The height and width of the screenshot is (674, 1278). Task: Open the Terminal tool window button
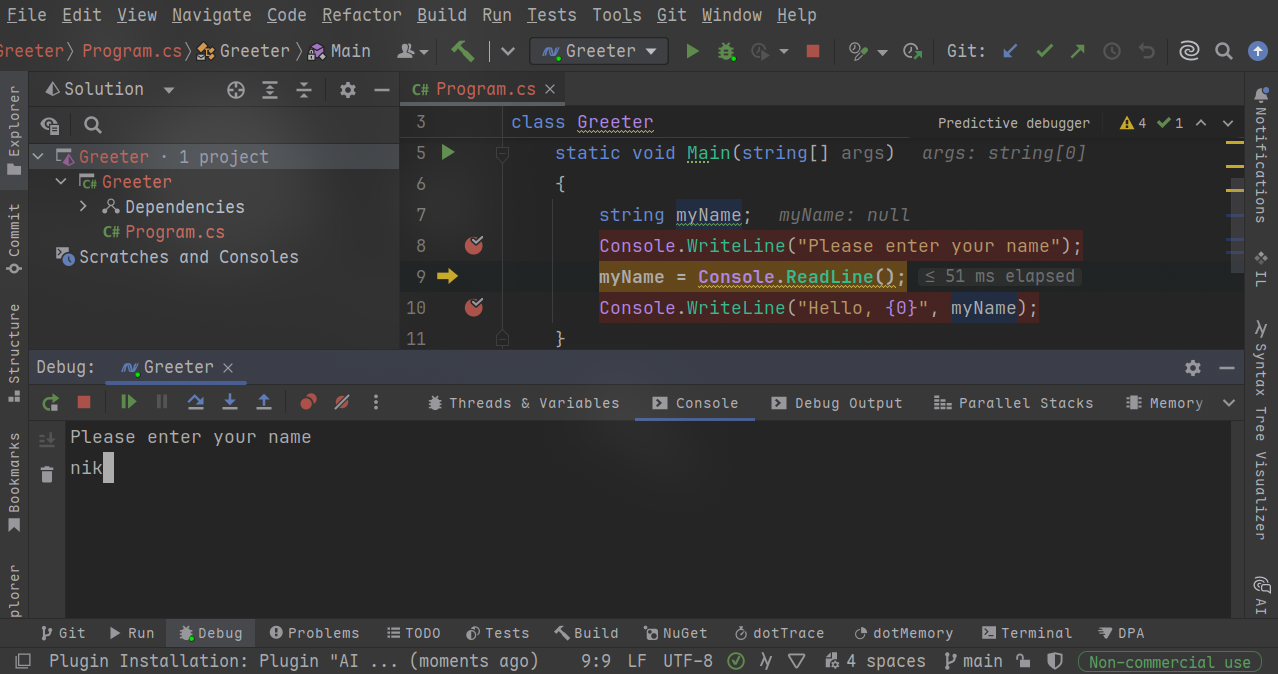click(1026, 633)
